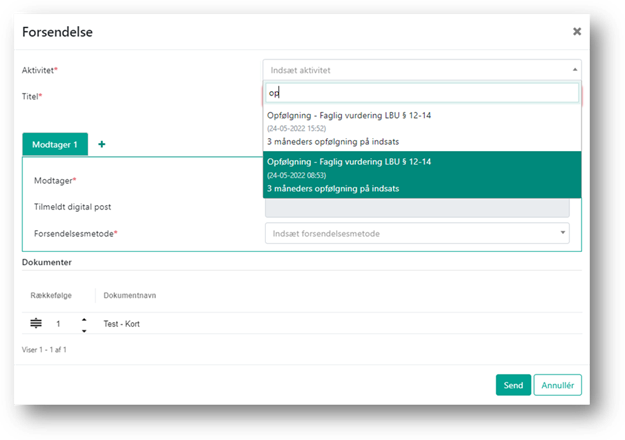Viewport: 625px width, 440px height.
Task: Increase document order with up arrow
Action: tap(83, 319)
